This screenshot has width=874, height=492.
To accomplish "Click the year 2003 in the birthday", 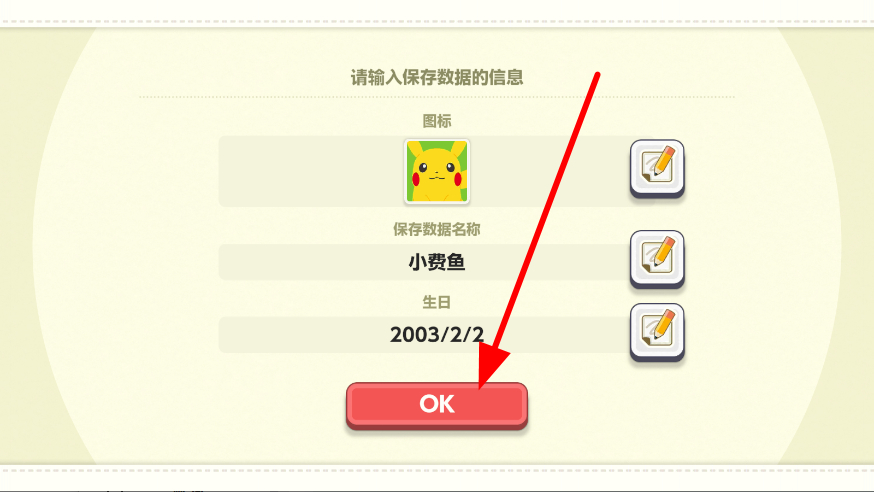I will pyautogui.click(x=412, y=335).
